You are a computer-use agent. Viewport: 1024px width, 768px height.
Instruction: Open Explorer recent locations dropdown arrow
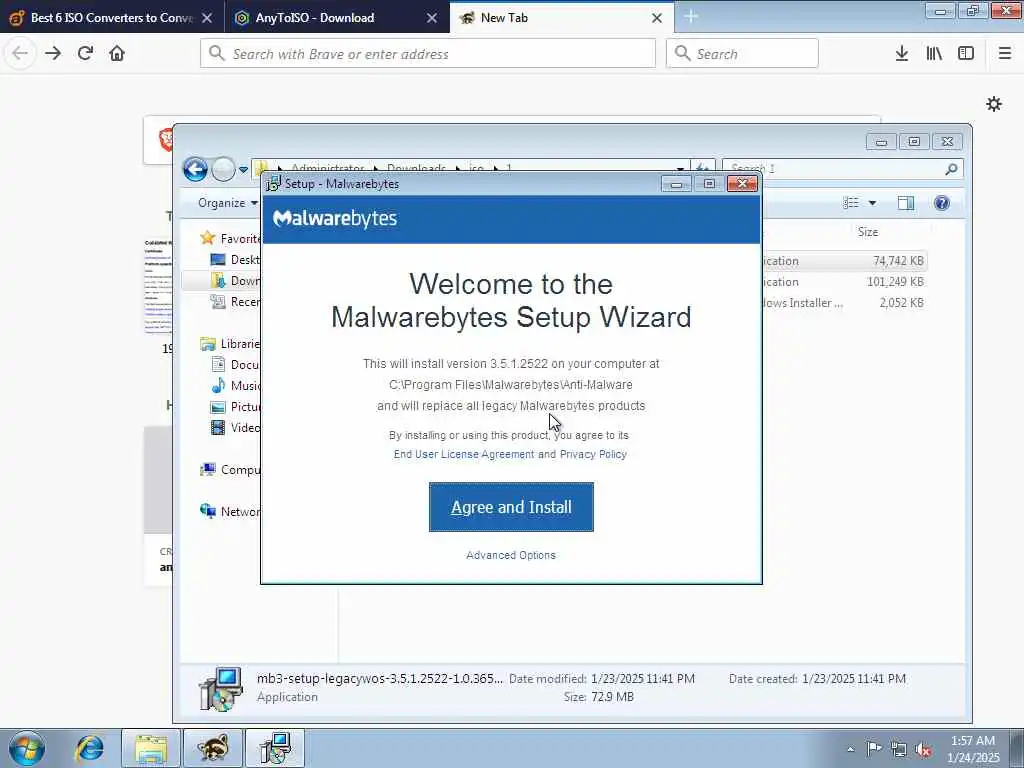[243, 169]
